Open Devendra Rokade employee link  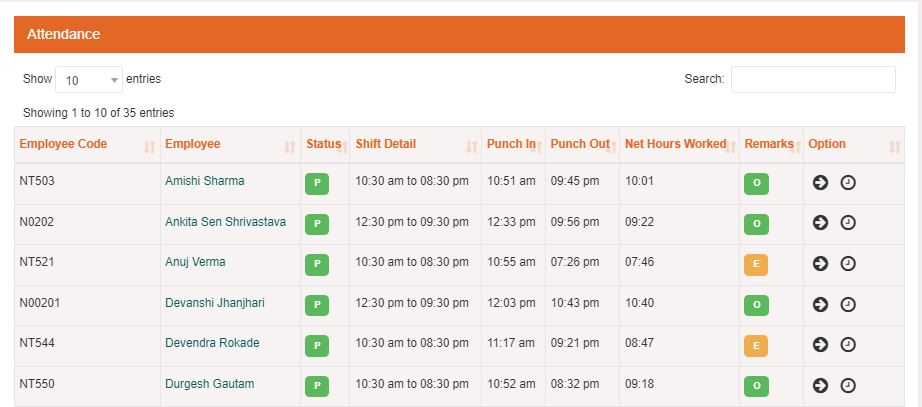click(x=212, y=343)
